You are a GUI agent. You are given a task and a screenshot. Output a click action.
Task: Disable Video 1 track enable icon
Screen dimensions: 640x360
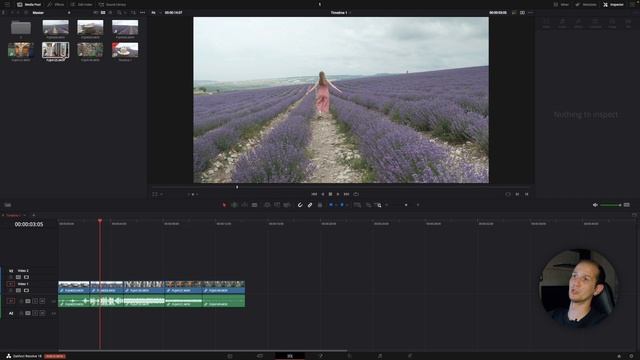[27, 290]
